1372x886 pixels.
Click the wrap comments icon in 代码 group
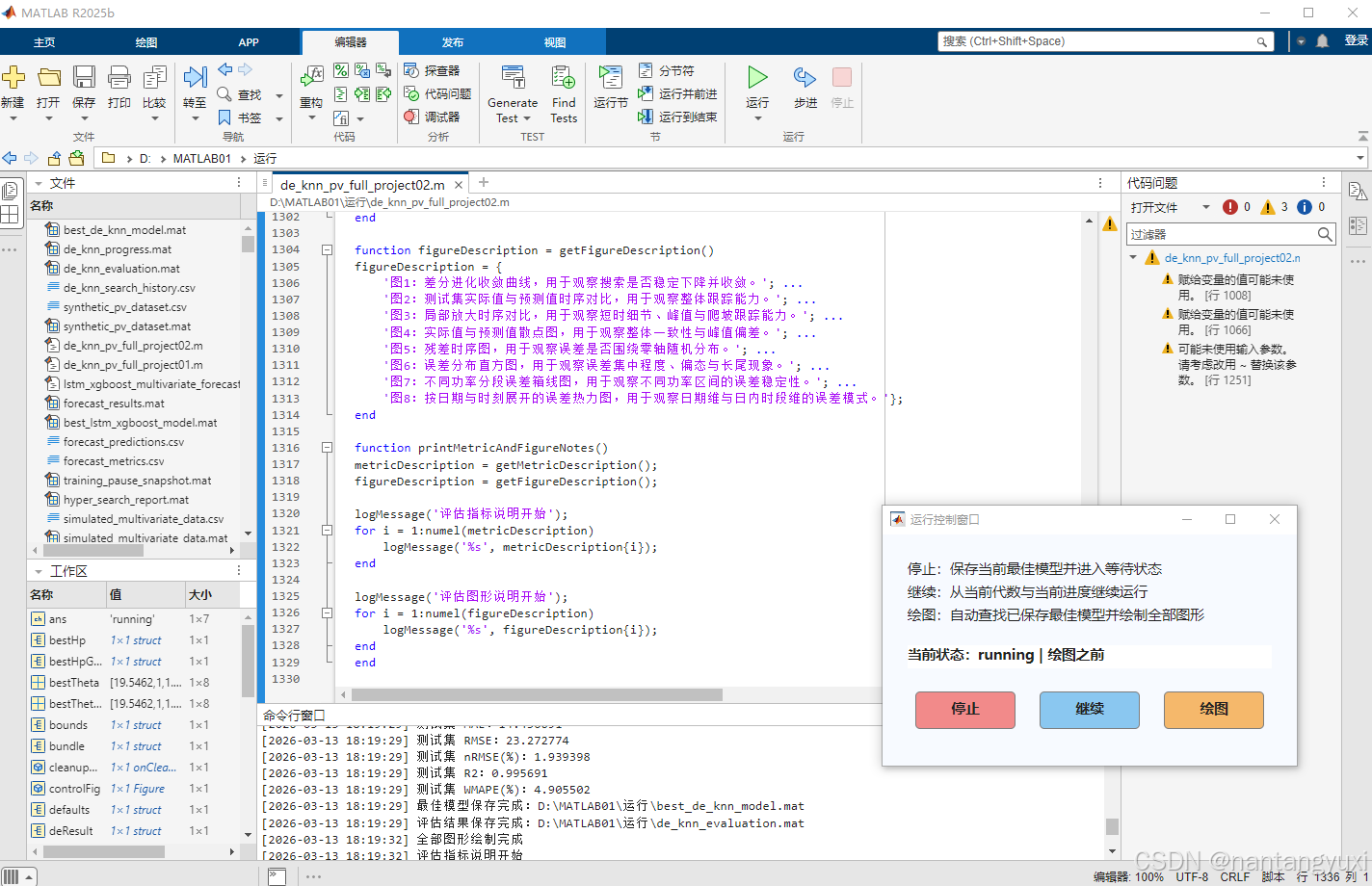pyautogui.click(x=383, y=70)
